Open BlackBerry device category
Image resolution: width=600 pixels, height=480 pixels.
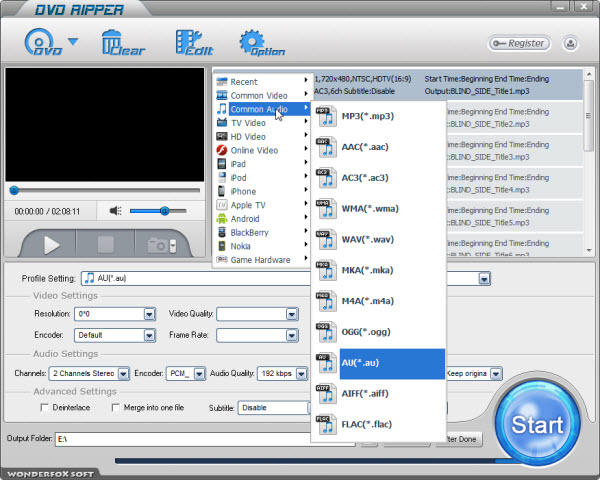[x=262, y=233]
